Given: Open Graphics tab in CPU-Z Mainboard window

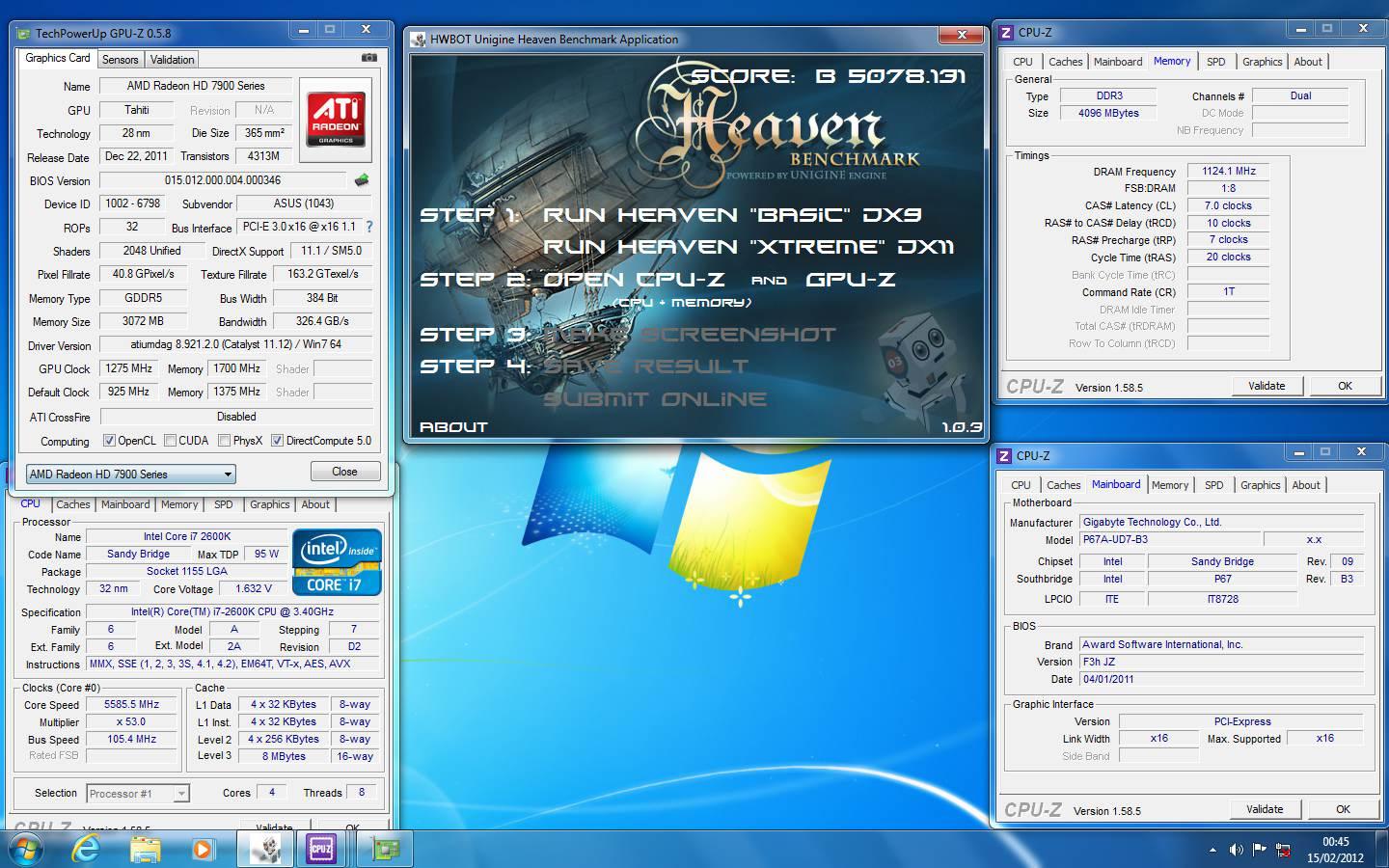Looking at the screenshot, I should [1261, 485].
